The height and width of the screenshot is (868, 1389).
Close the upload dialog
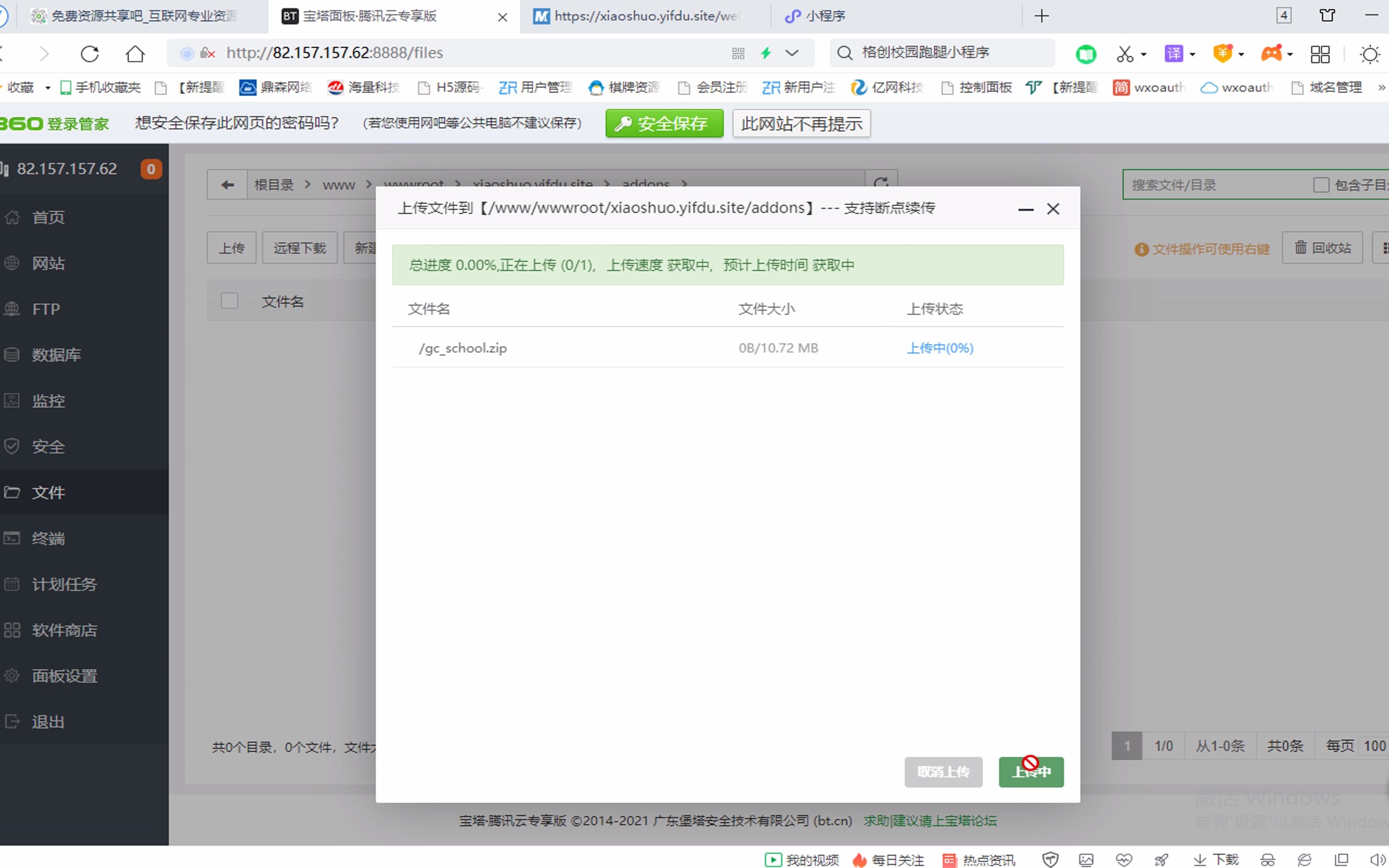pyautogui.click(x=1053, y=209)
